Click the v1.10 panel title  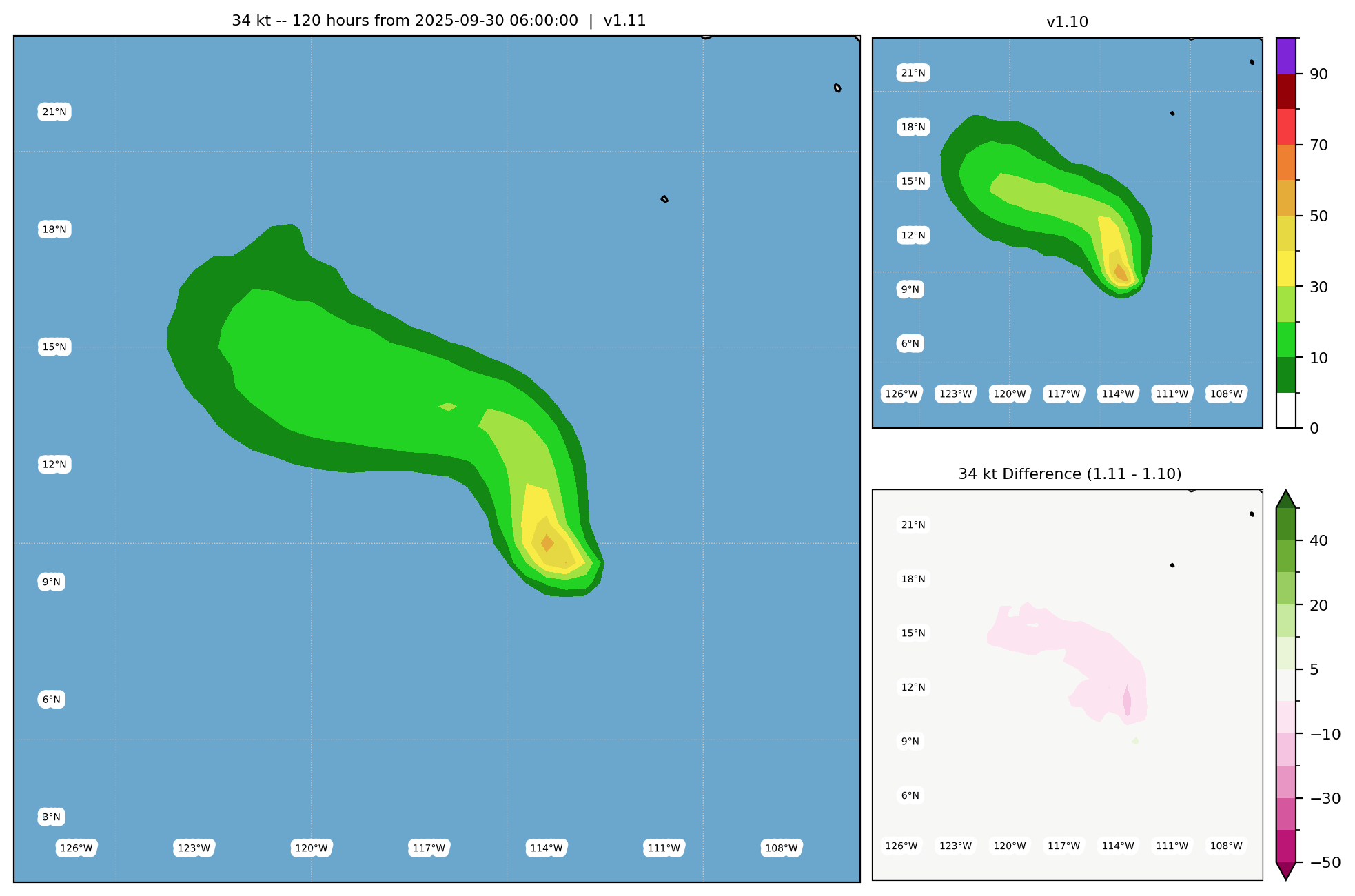pyautogui.click(x=1067, y=22)
